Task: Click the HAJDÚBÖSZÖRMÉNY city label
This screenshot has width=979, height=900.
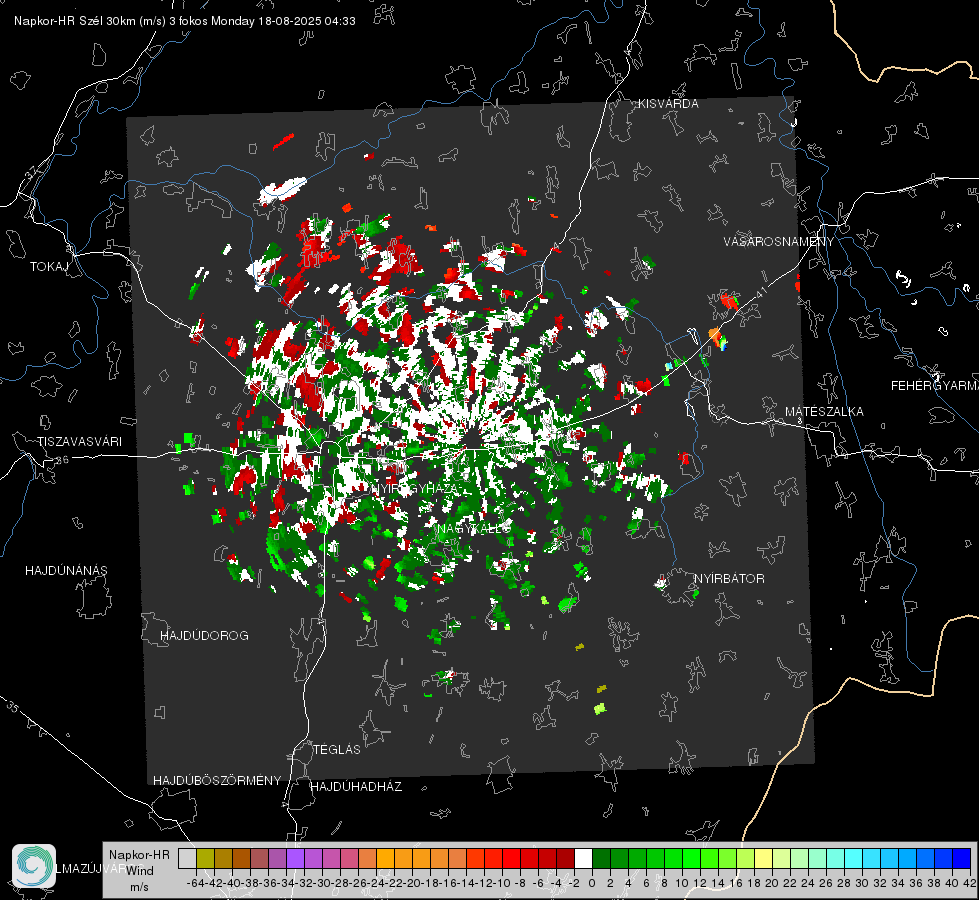Action: [217, 780]
